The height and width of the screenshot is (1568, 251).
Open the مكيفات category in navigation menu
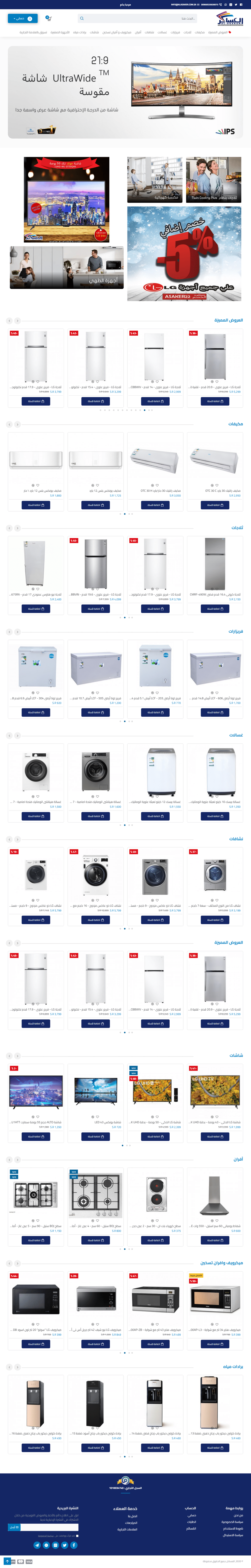(200, 32)
